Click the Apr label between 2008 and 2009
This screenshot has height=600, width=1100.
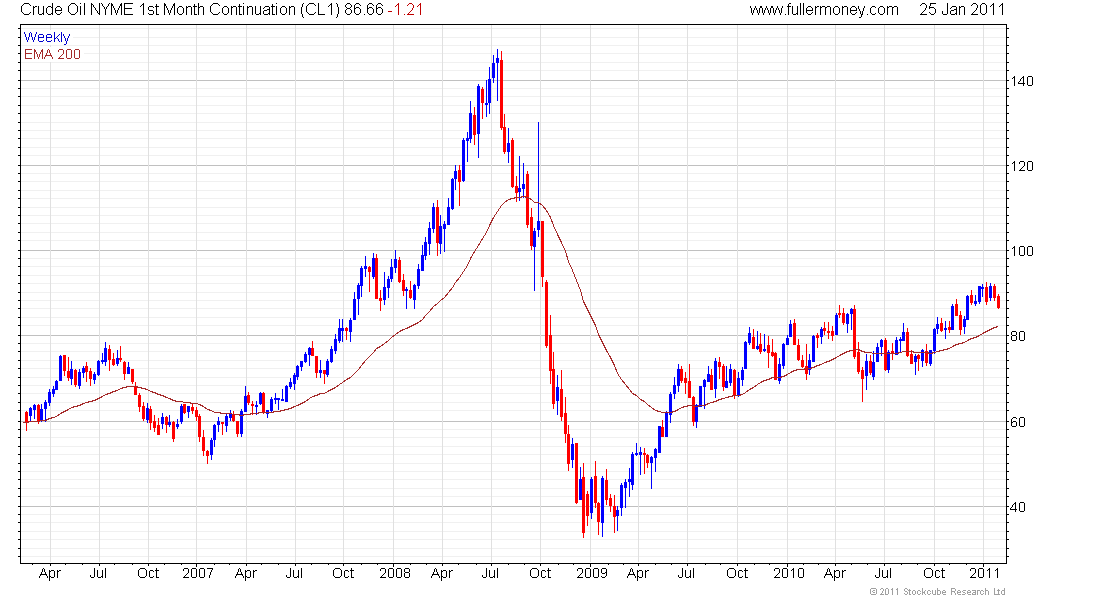442,573
